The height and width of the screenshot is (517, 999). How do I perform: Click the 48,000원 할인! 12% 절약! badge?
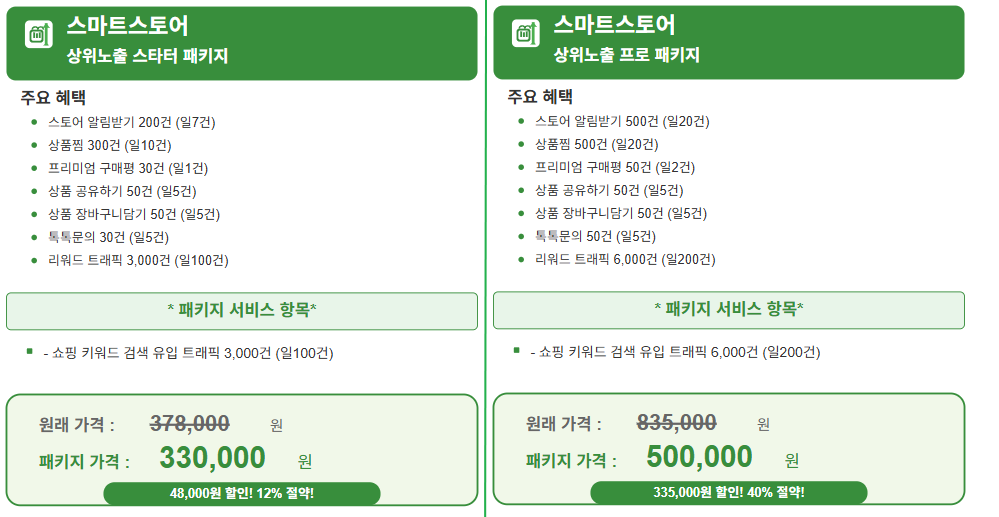pyautogui.click(x=242, y=493)
